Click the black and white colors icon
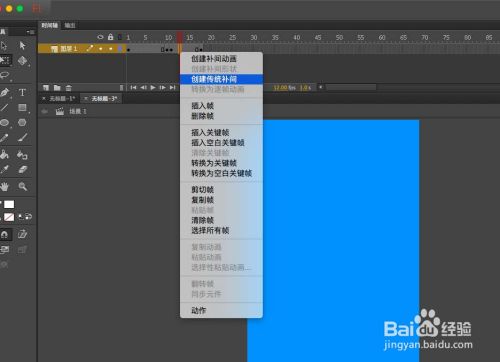500x362 pixels. coord(21,217)
